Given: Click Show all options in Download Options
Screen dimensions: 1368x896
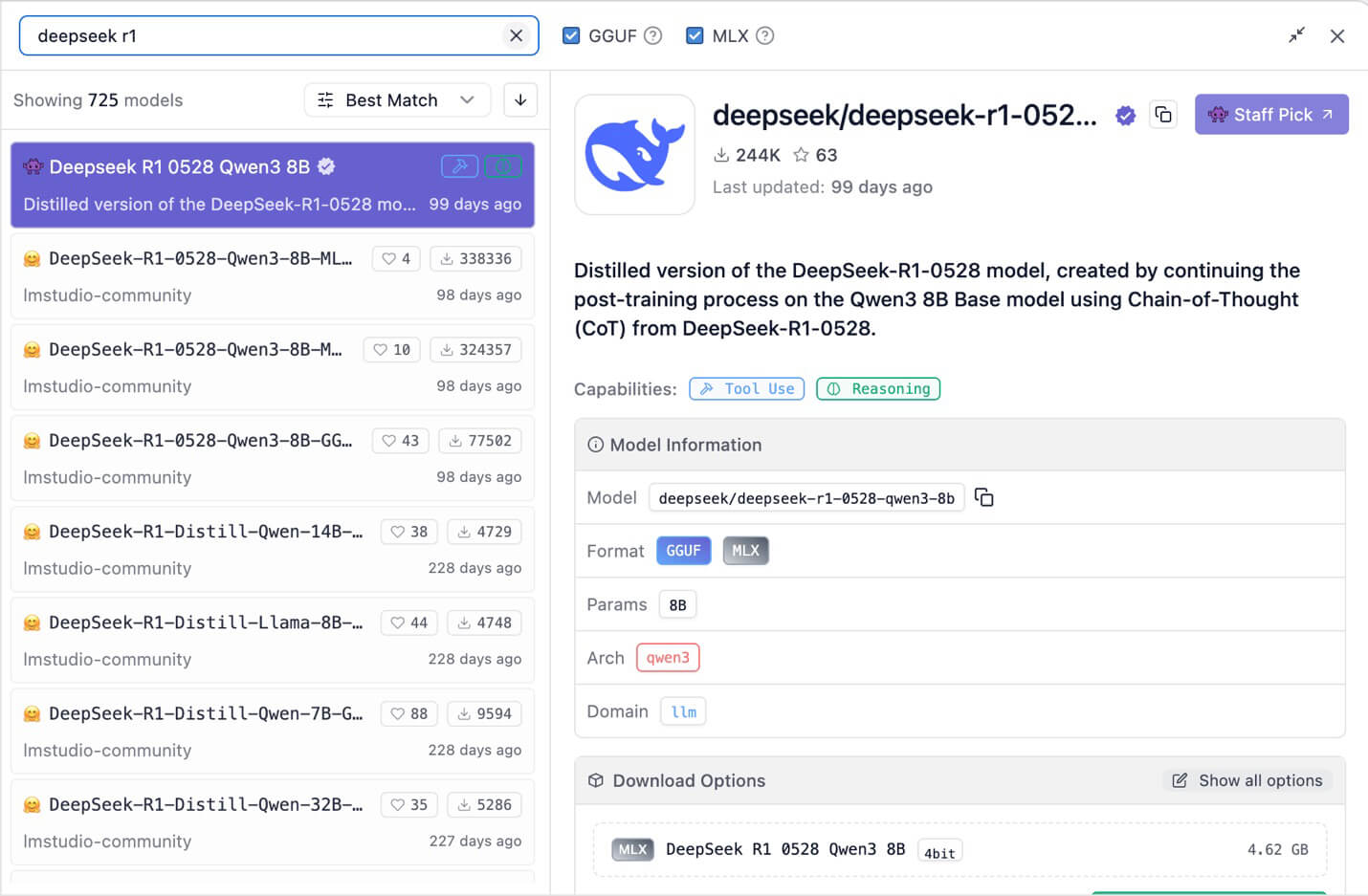Looking at the screenshot, I should point(1247,780).
